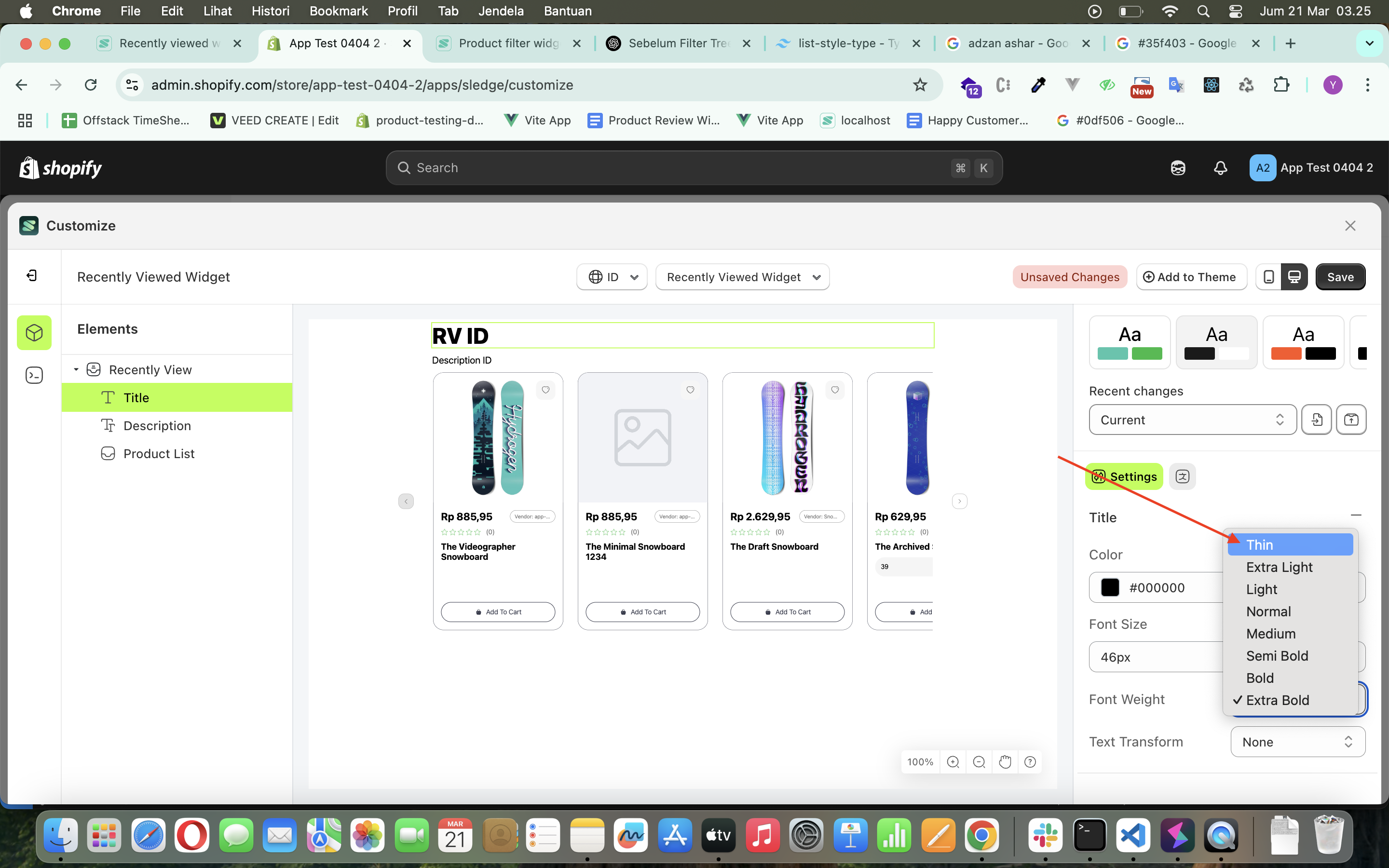
Task: Open the canvas help question icon
Action: coord(1030,762)
